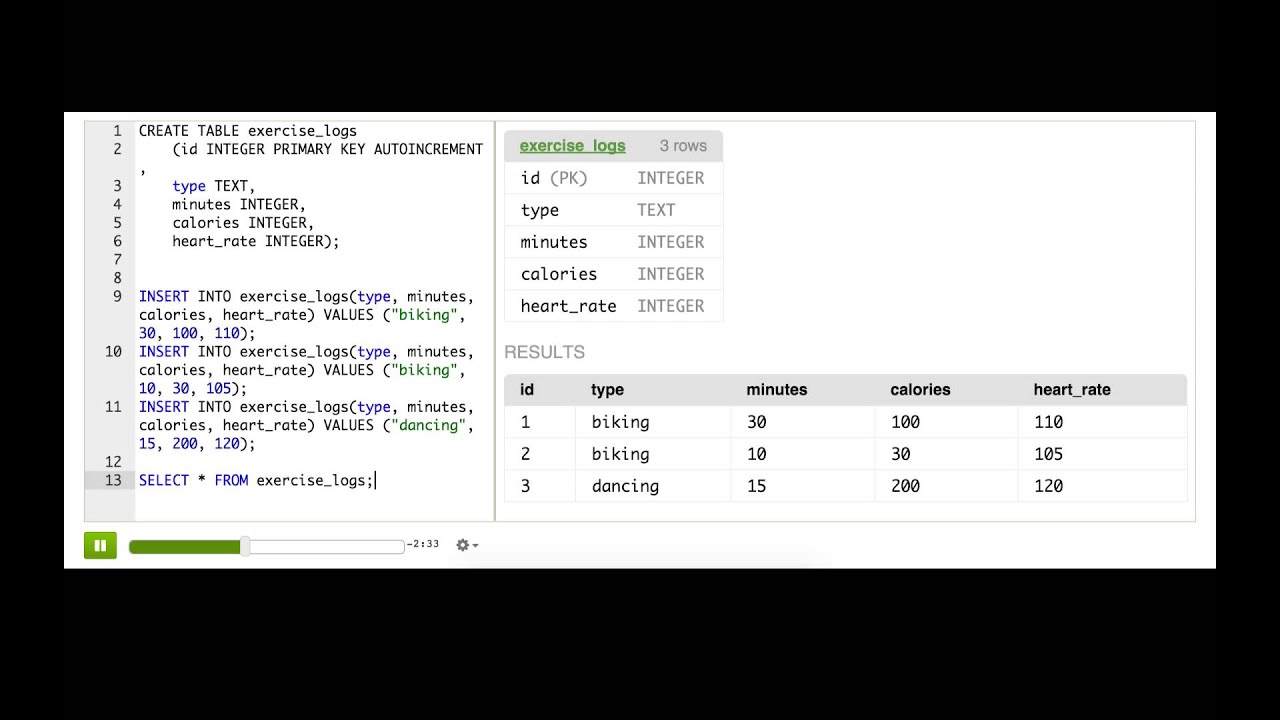Click the minutes schema row name

554,242
